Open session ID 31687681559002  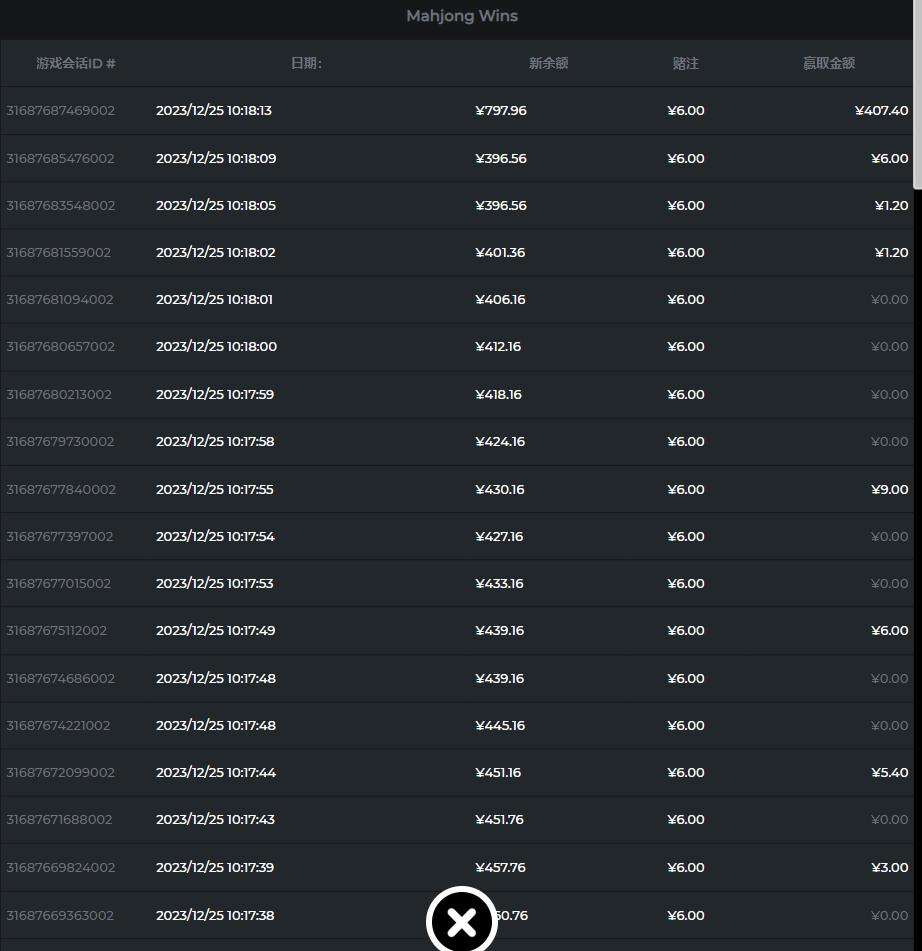click(59, 252)
